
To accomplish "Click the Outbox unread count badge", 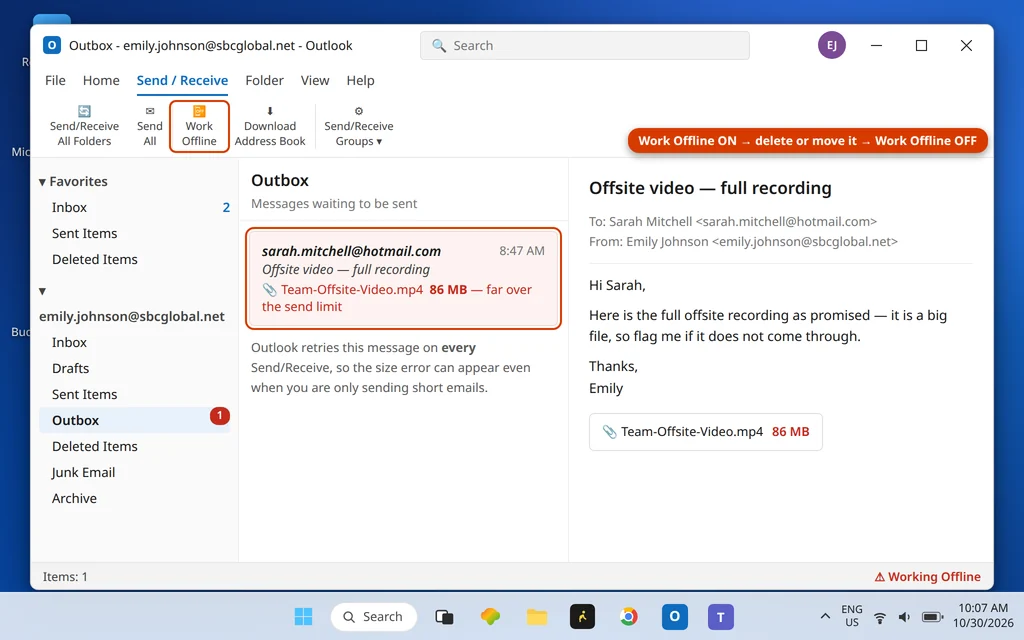I will click(x=219, y=415).
